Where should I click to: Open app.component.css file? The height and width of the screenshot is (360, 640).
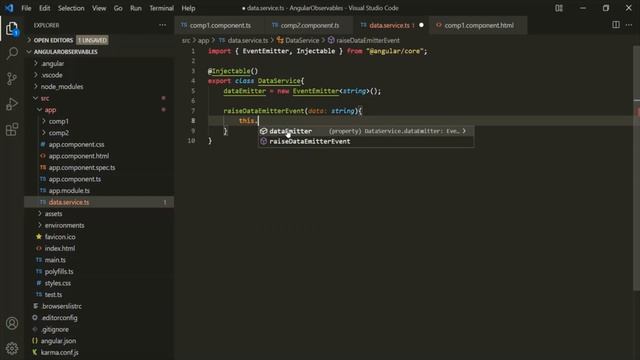tap(76, 144)
